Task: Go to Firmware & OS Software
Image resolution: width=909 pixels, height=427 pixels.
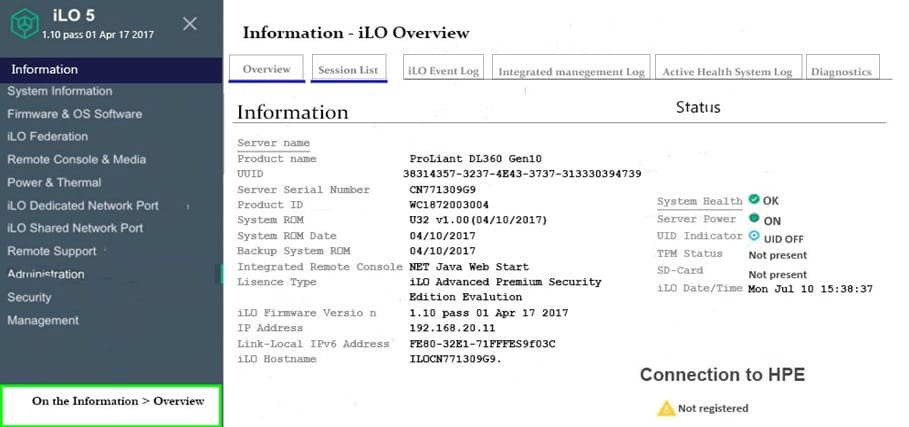Action: tap(74, 114)
